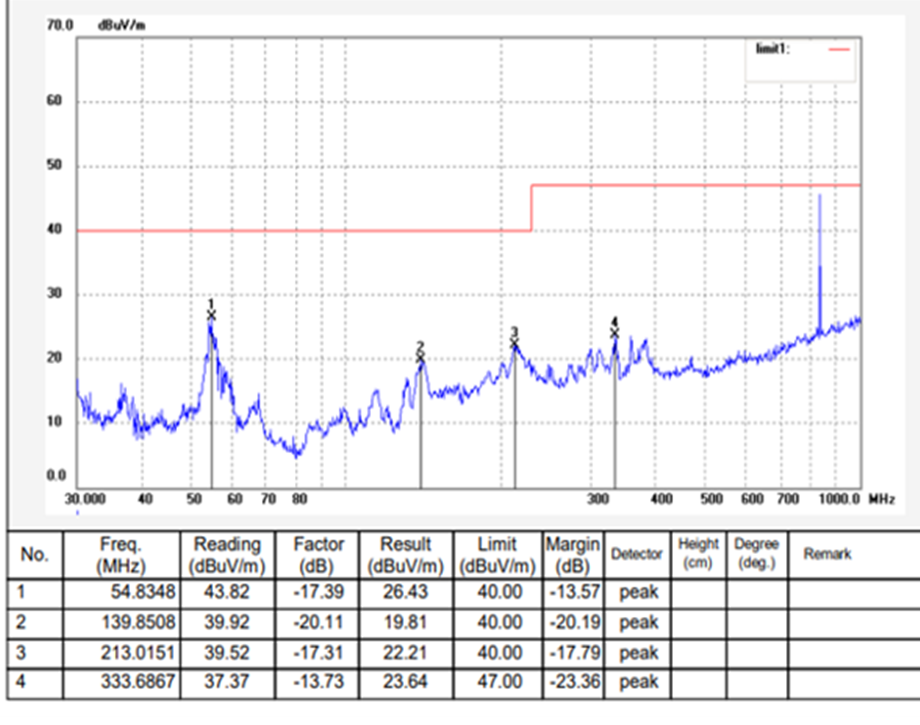Image resolution: width=920 pixels, height=725 pixels.
Task: Click margin value -17.79
Action: (x=574, y=653)
